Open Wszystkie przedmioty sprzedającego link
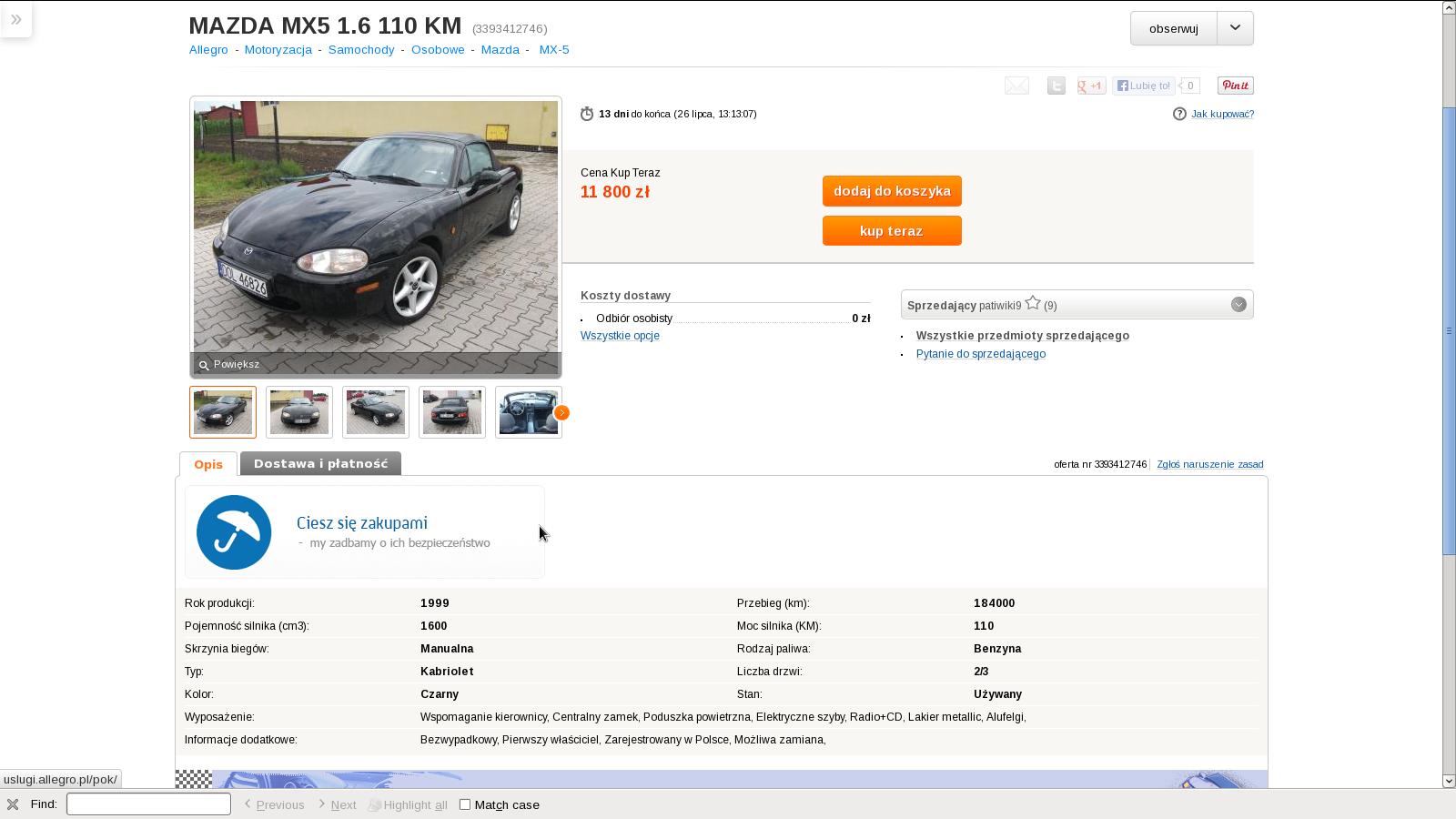 [x=1023, y=336]
